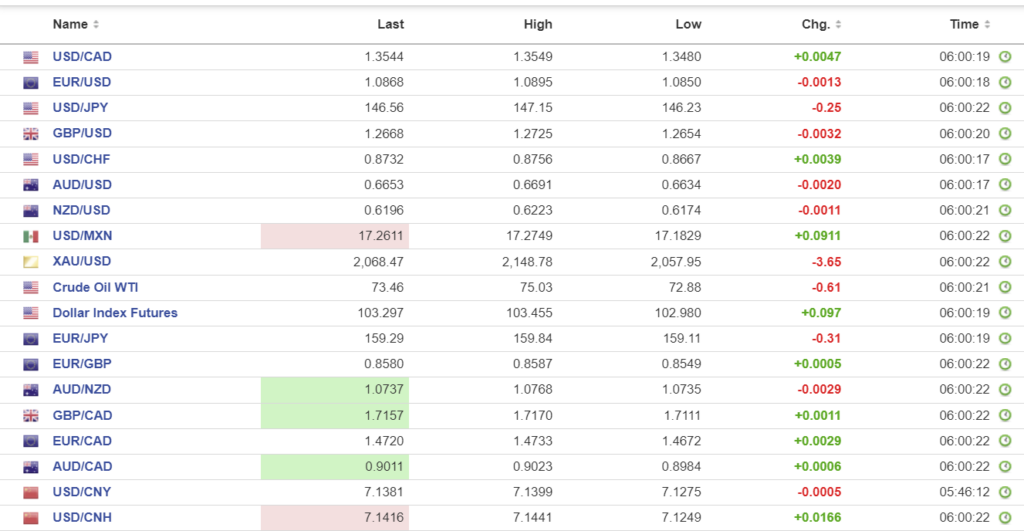Open the USD/JPY pair link
This screenshot has width=1024, height=531.
point(81,108)
